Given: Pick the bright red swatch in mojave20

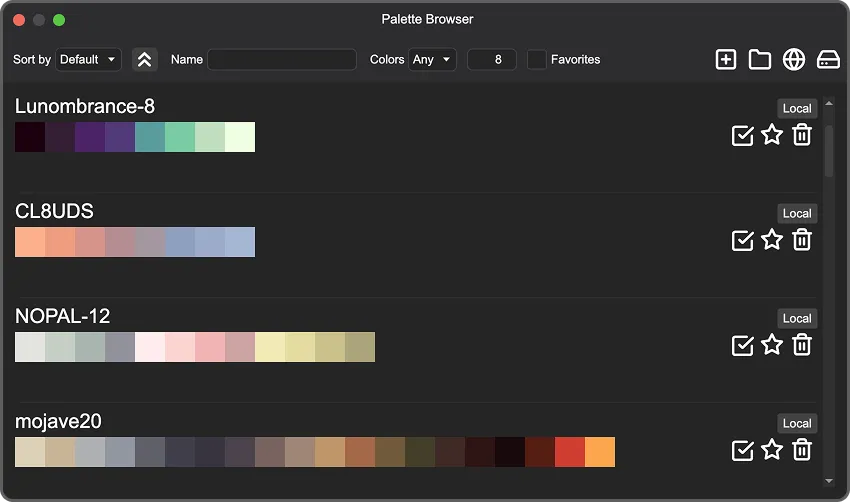Looking at the screenshot, I should coord(570,452).
